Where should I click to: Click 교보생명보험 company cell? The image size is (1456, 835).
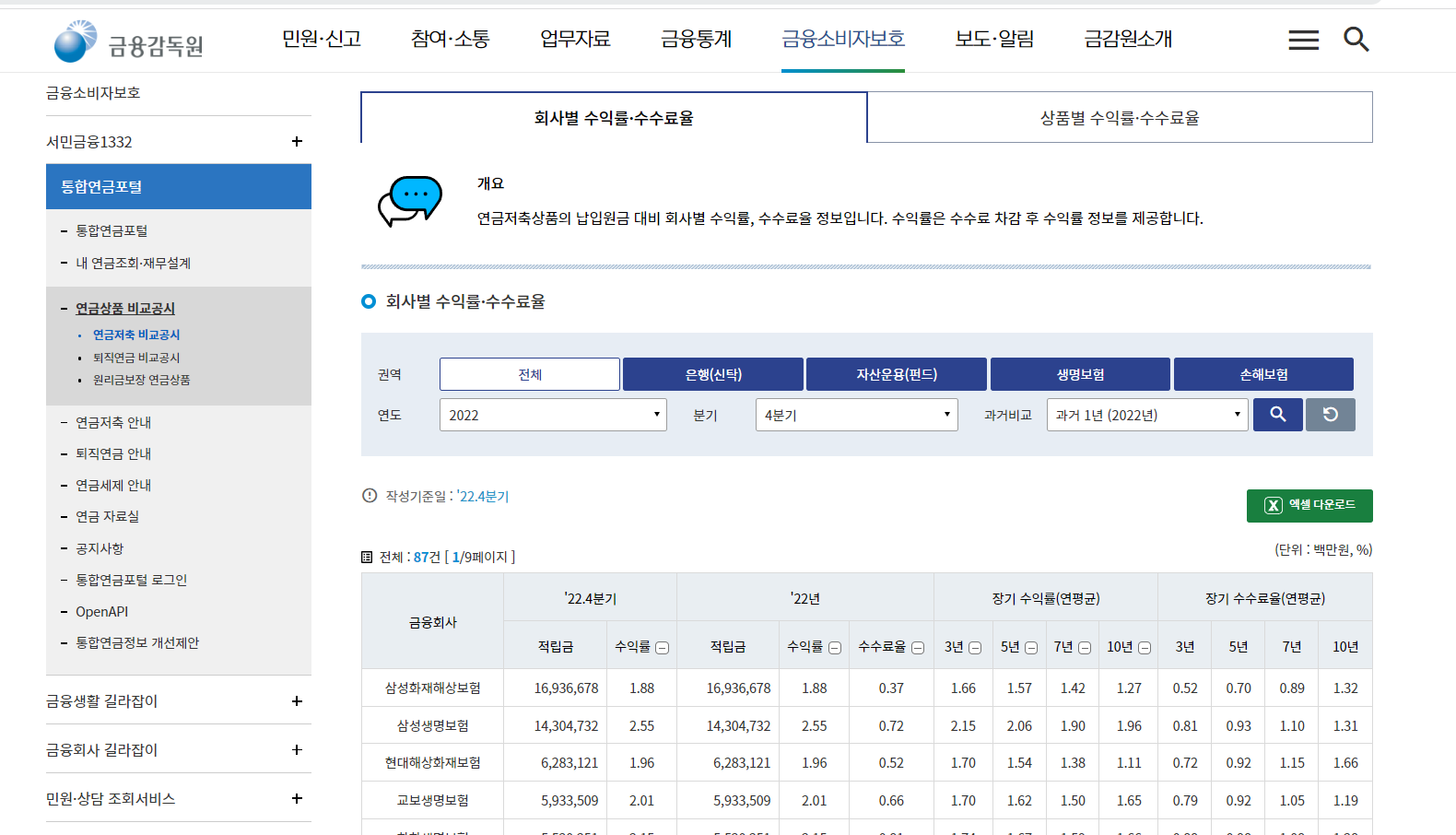[432, 800]
